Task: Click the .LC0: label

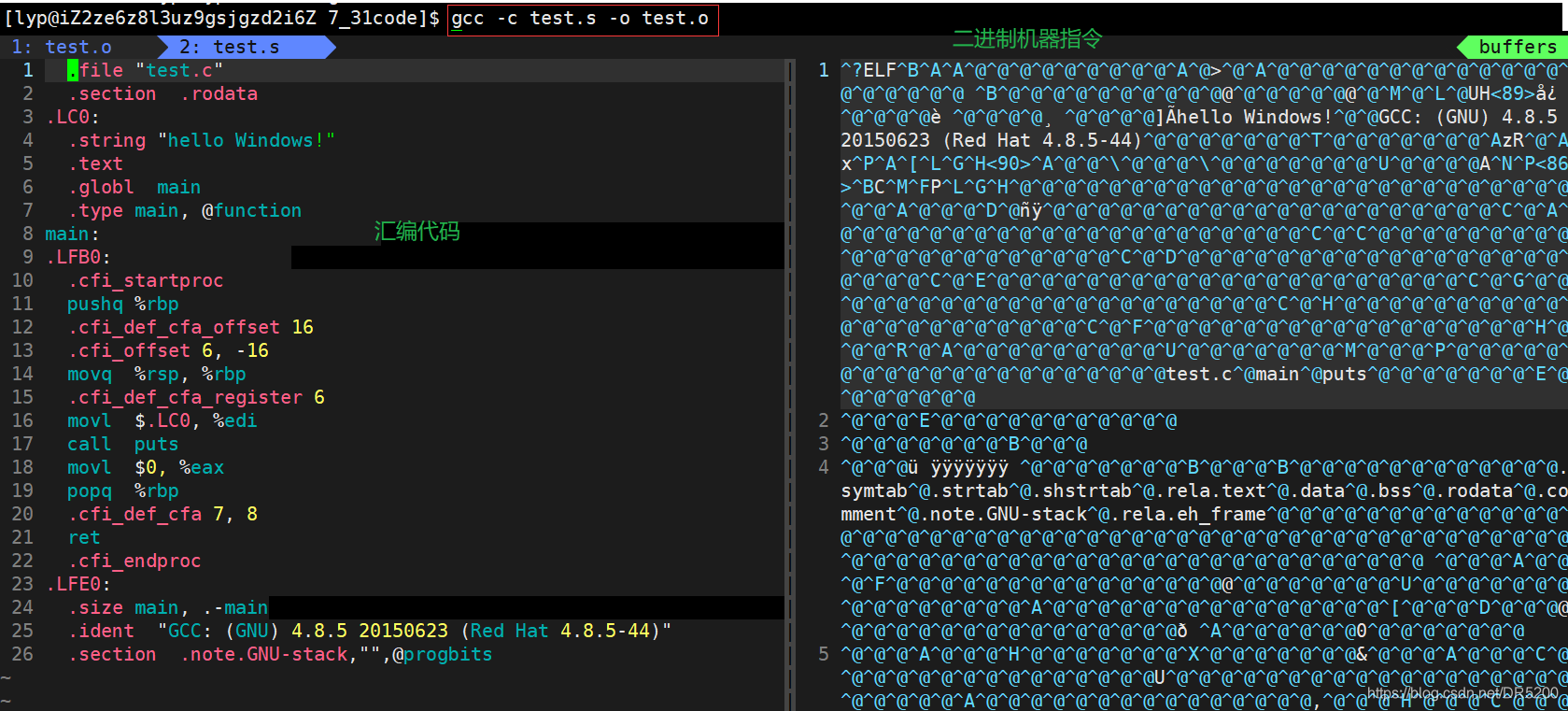Action: pyautogui.click(x=73, y=117)
